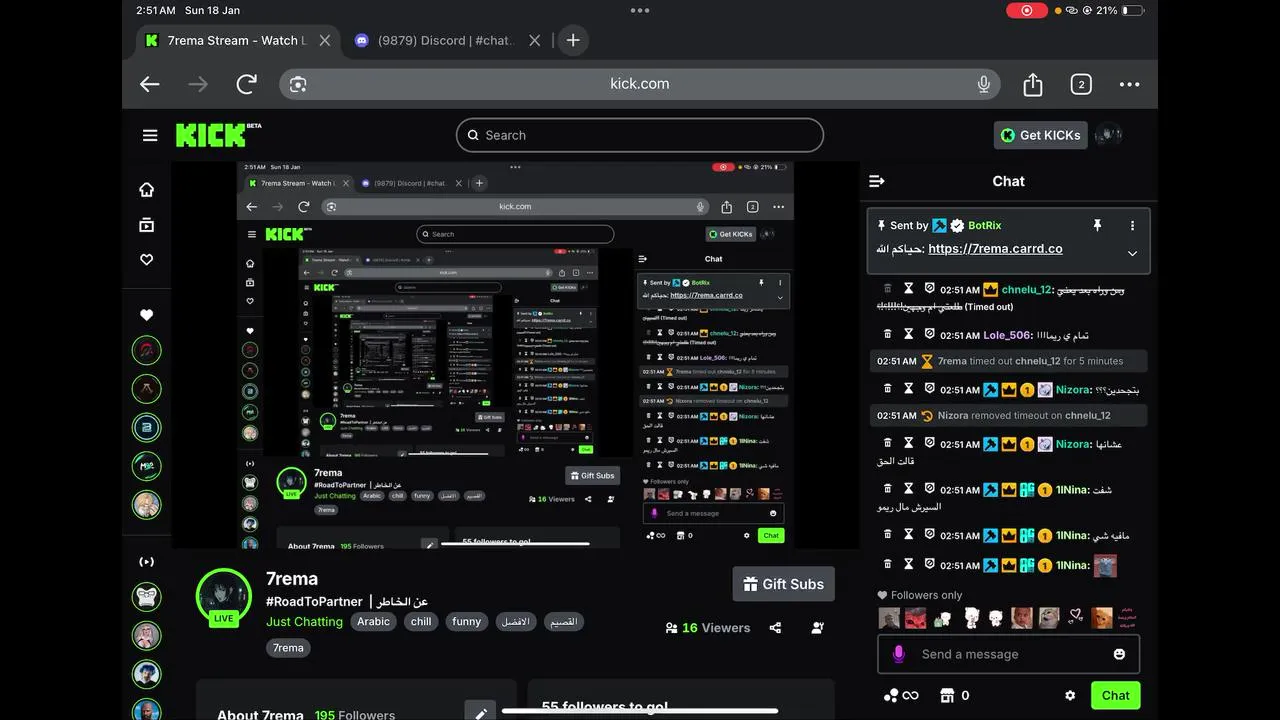Delete chnelu_12's message with trash icon
The height and width of the screenshot is (720, 1280).
click(887, 289)
